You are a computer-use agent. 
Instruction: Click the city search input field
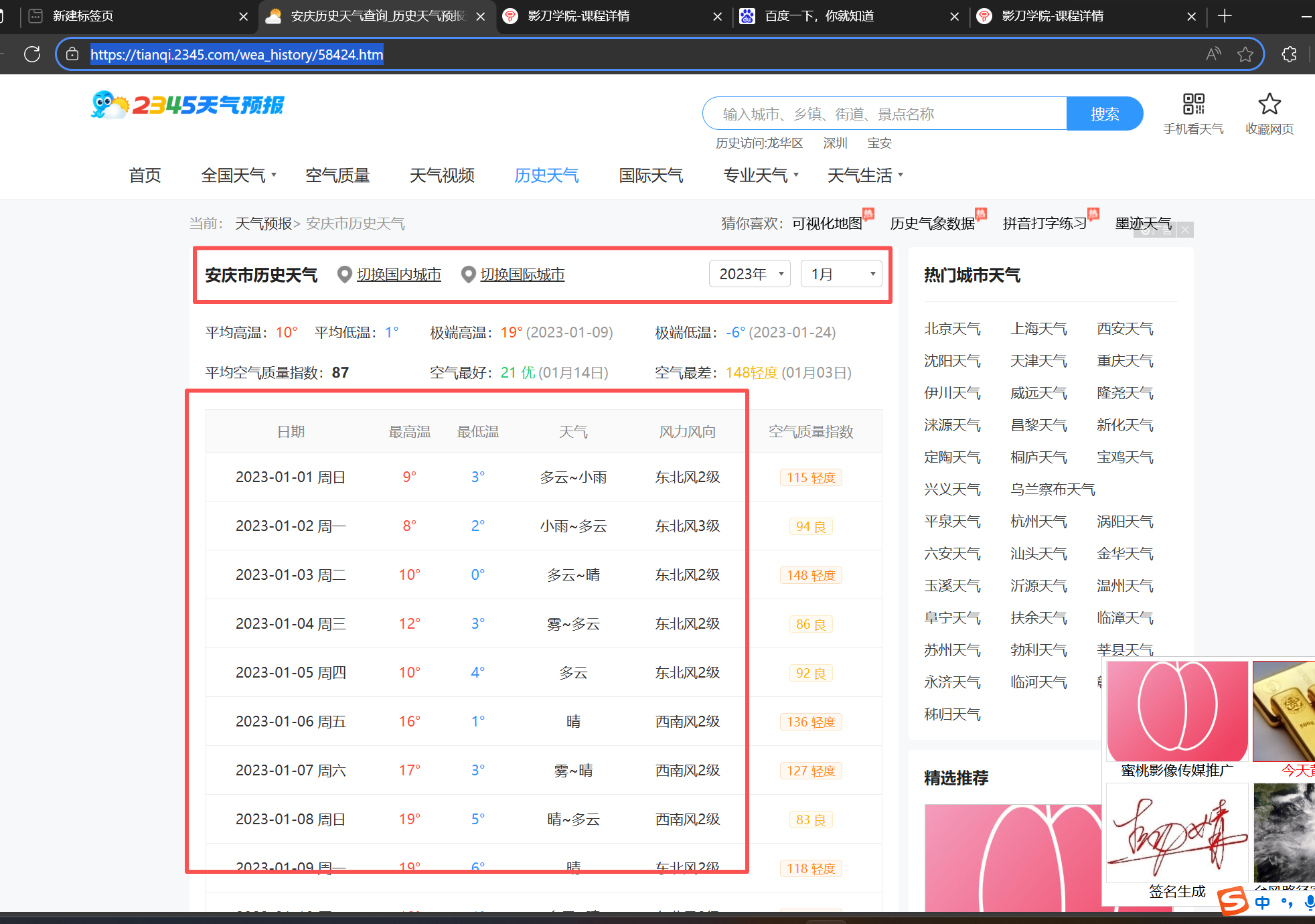[884, 114]
